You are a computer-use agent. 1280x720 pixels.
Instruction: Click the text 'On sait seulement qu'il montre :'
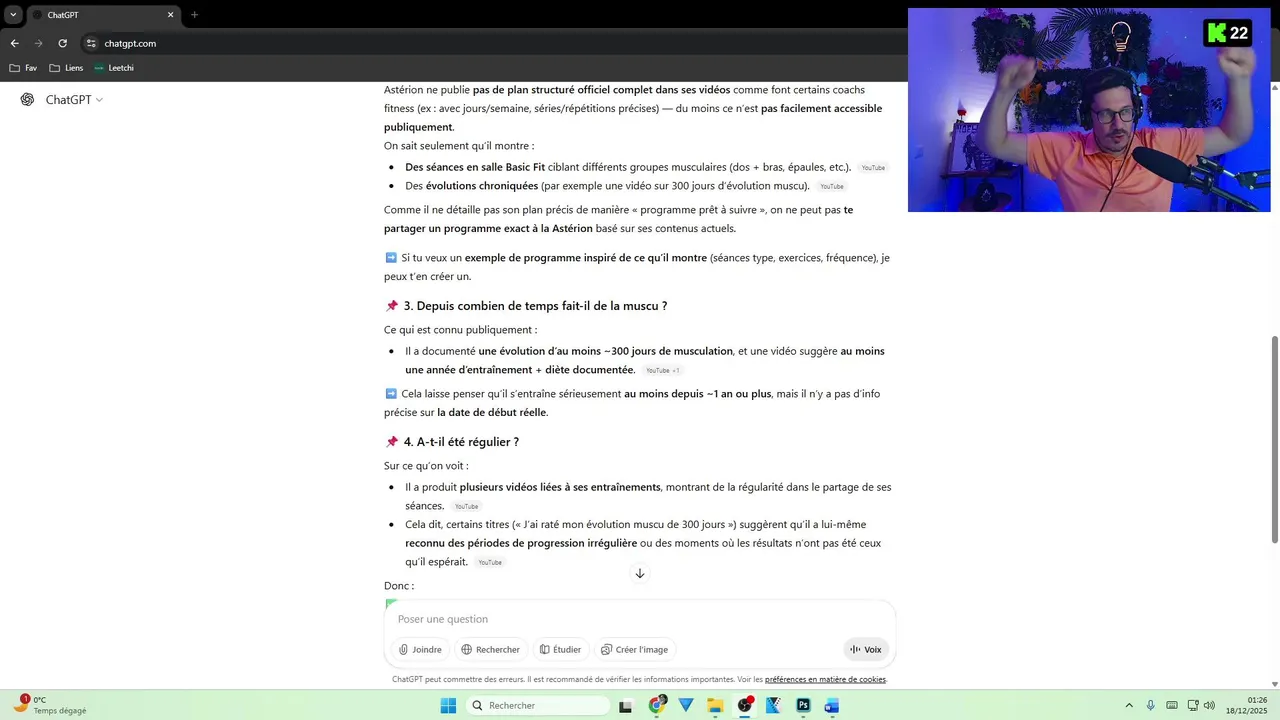pos(459,146)
